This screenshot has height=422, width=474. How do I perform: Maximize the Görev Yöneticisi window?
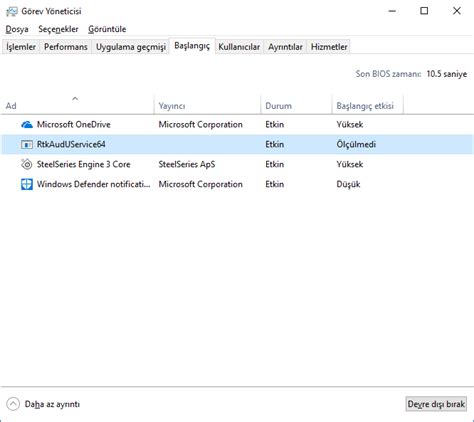(x=424, y=11)
